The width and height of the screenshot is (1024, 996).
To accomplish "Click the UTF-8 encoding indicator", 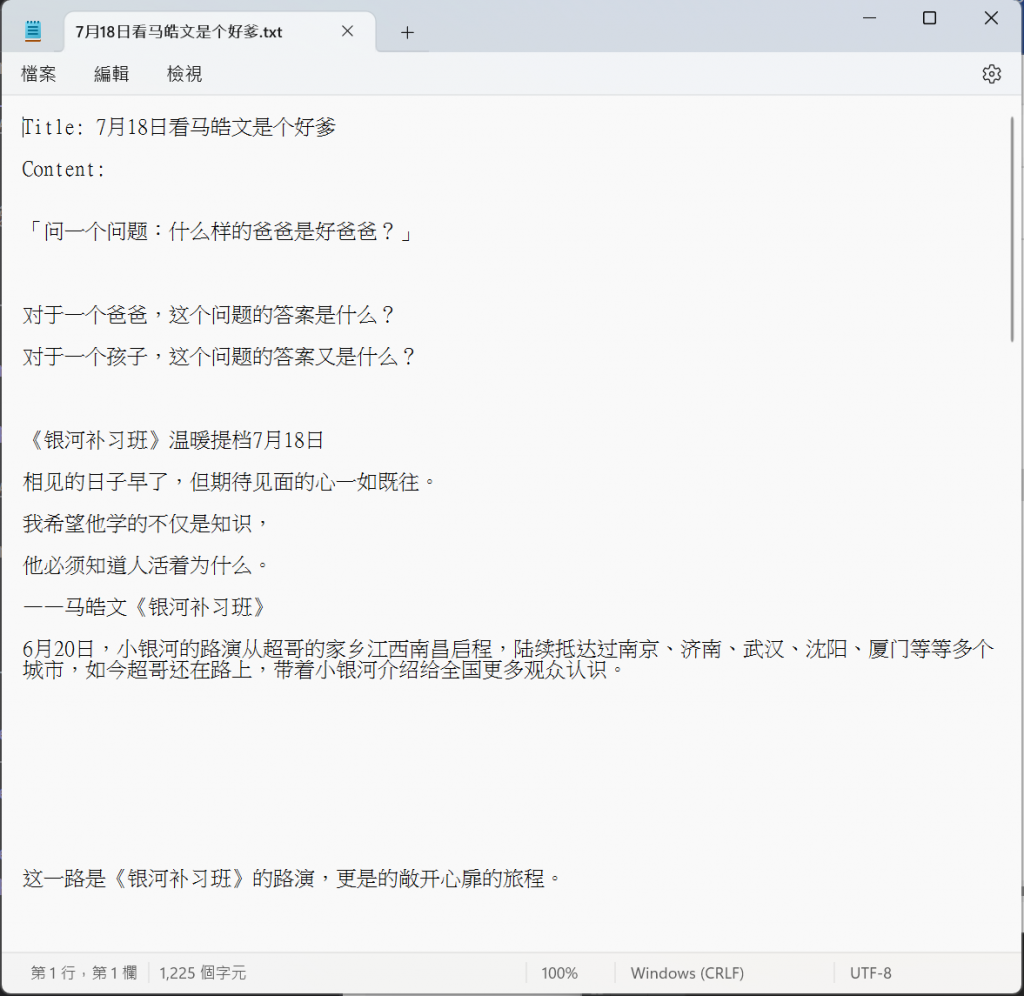I will [x=871, y=973].
